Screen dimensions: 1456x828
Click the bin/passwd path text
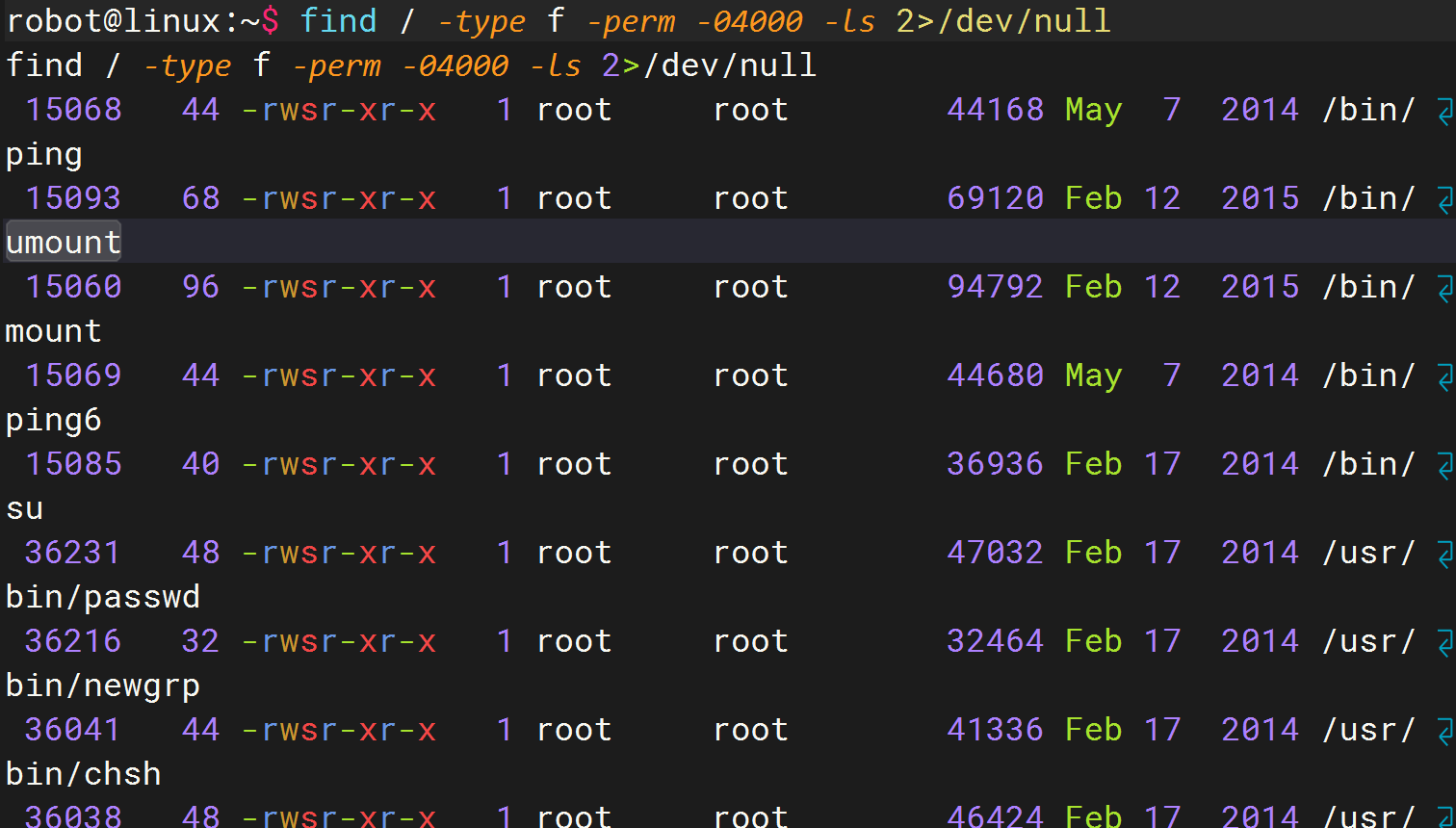click(x=103, y=597)
